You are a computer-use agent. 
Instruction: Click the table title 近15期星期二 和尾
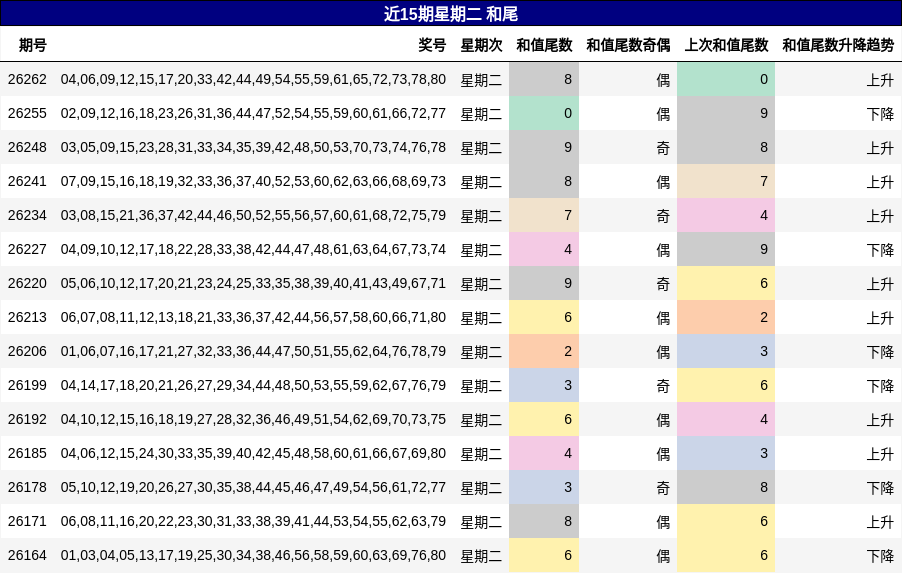tap(451, 14)
